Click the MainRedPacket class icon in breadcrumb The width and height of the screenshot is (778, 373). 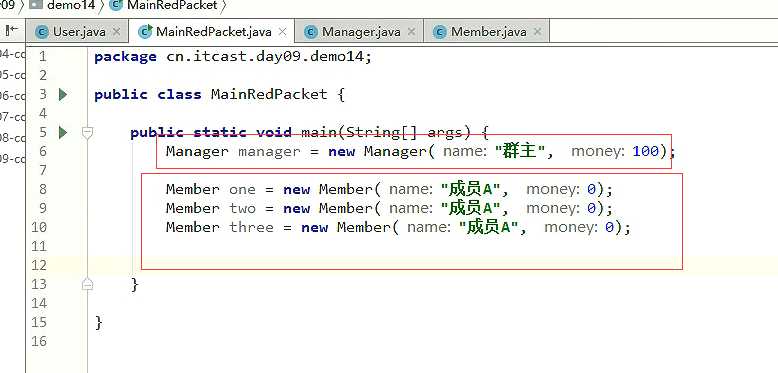(116, 5)
